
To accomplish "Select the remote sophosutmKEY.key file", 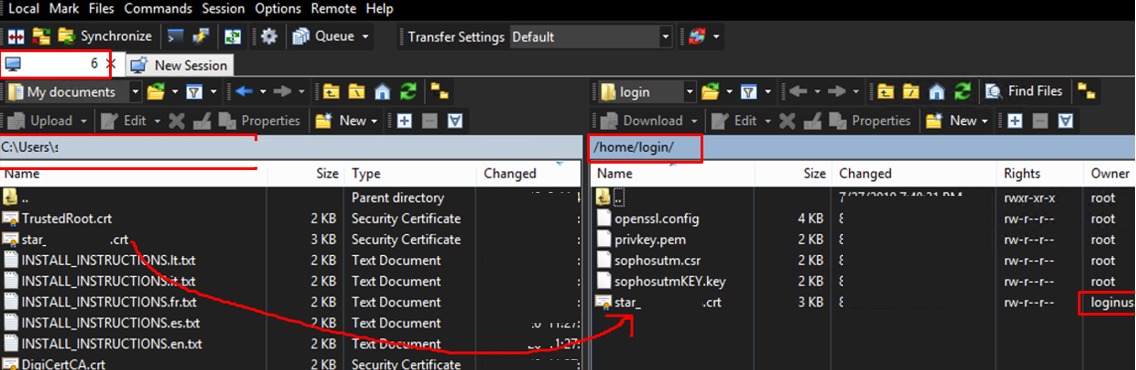I will (x=669, y=281).
